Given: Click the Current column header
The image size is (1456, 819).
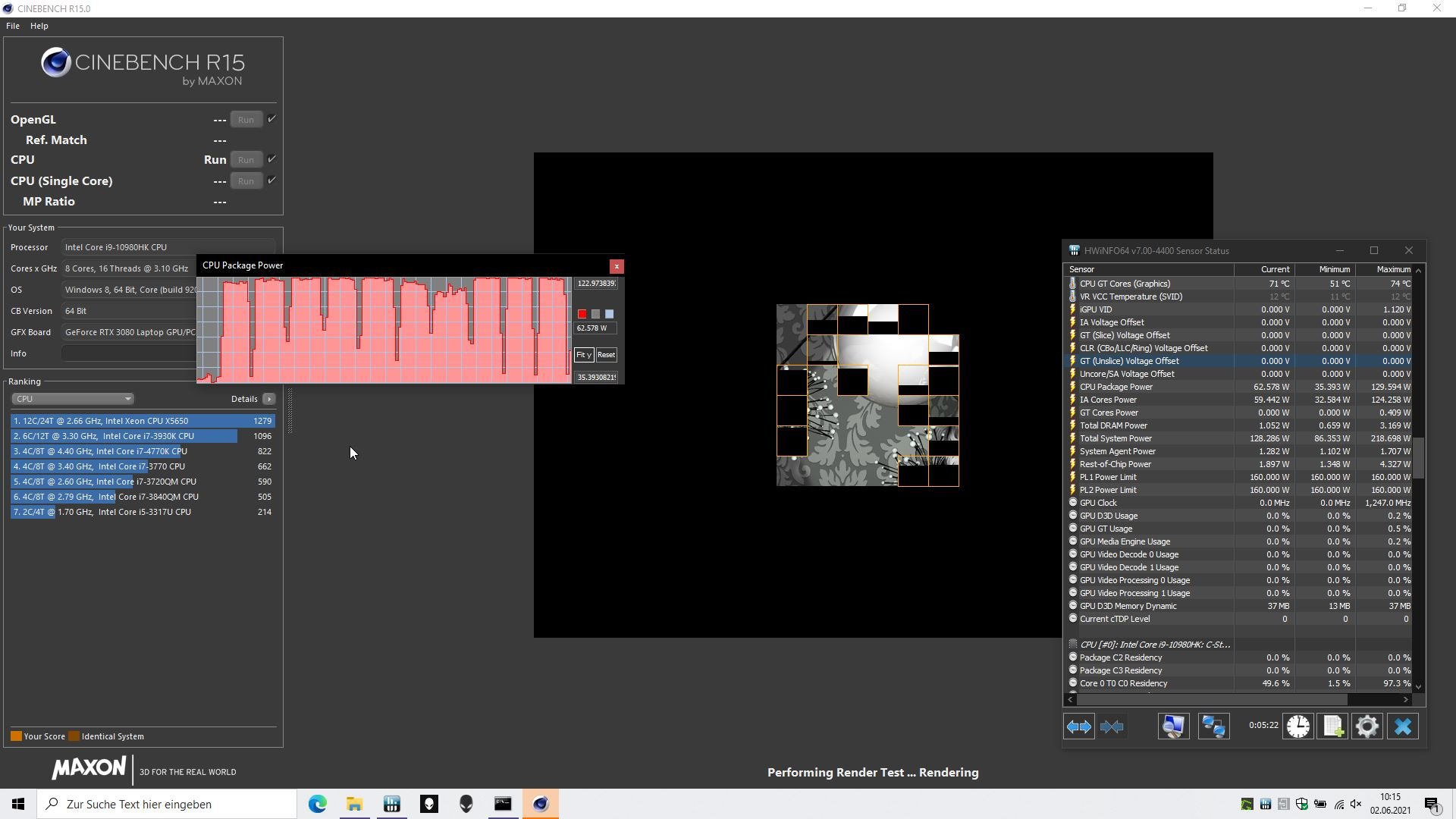Looking at the screenshot, I should click(x=1264, y=269).
